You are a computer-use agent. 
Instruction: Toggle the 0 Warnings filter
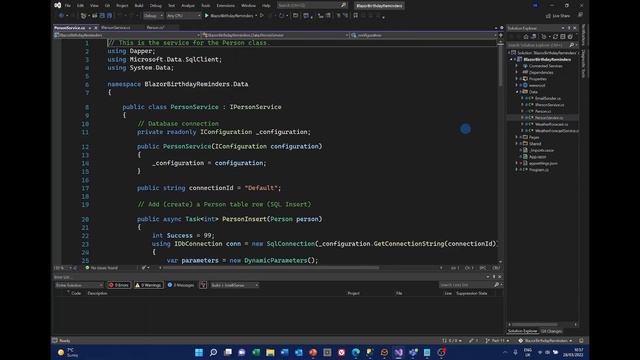149,285
